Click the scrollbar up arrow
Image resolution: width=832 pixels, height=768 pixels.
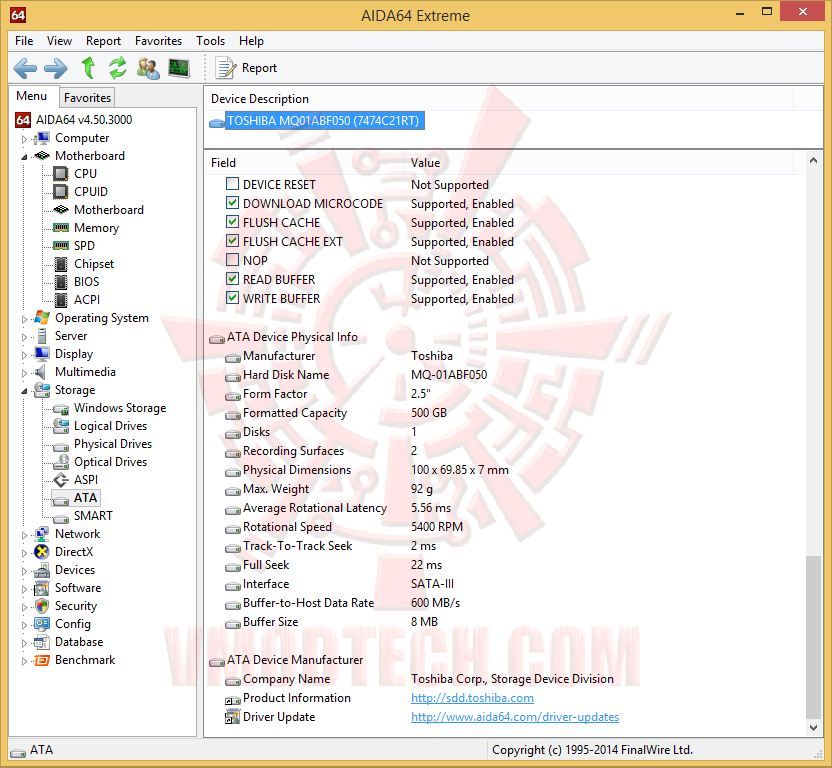[813, 160]
